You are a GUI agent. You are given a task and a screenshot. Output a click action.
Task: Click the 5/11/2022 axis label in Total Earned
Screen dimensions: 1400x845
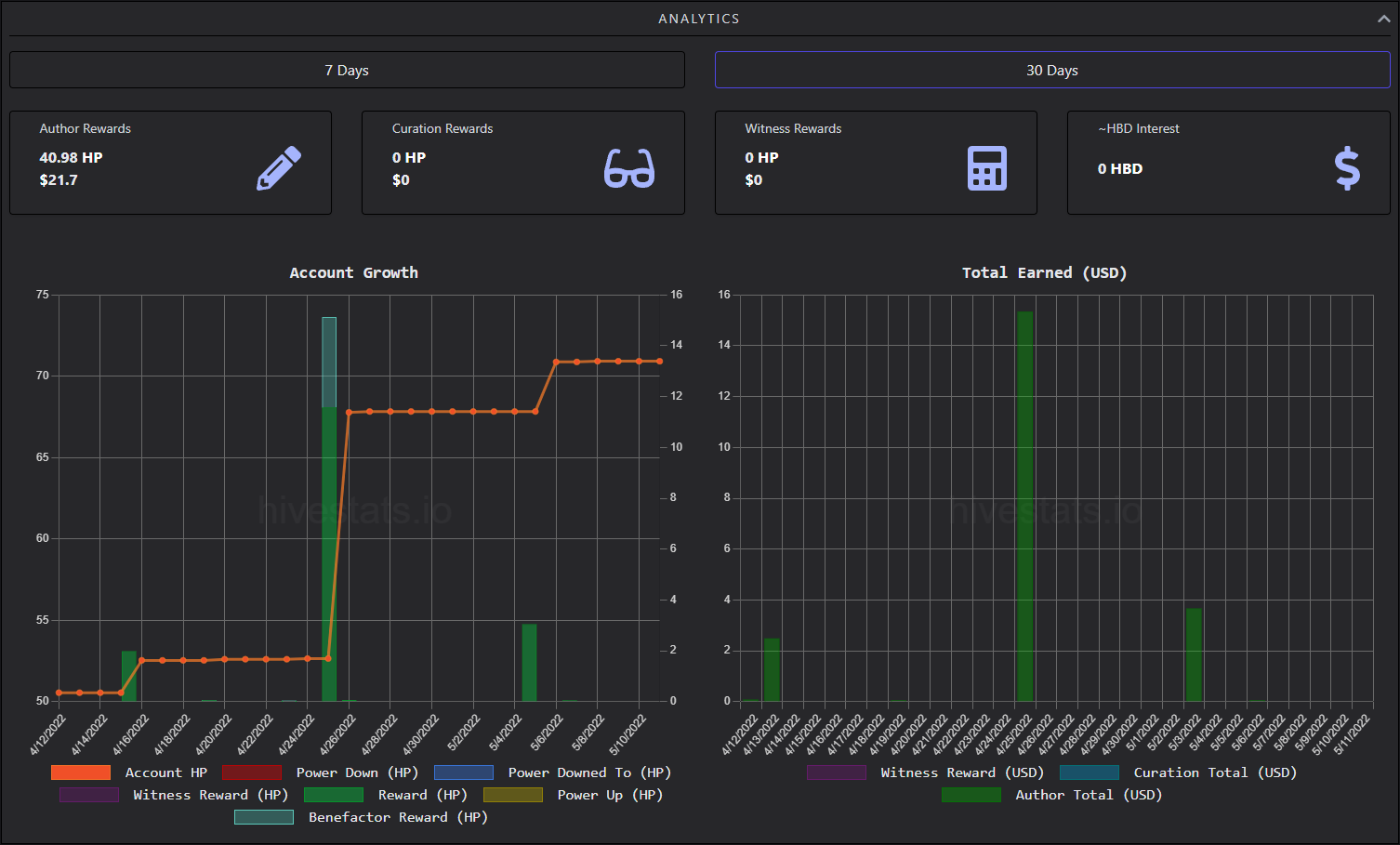pos(1352,733)
